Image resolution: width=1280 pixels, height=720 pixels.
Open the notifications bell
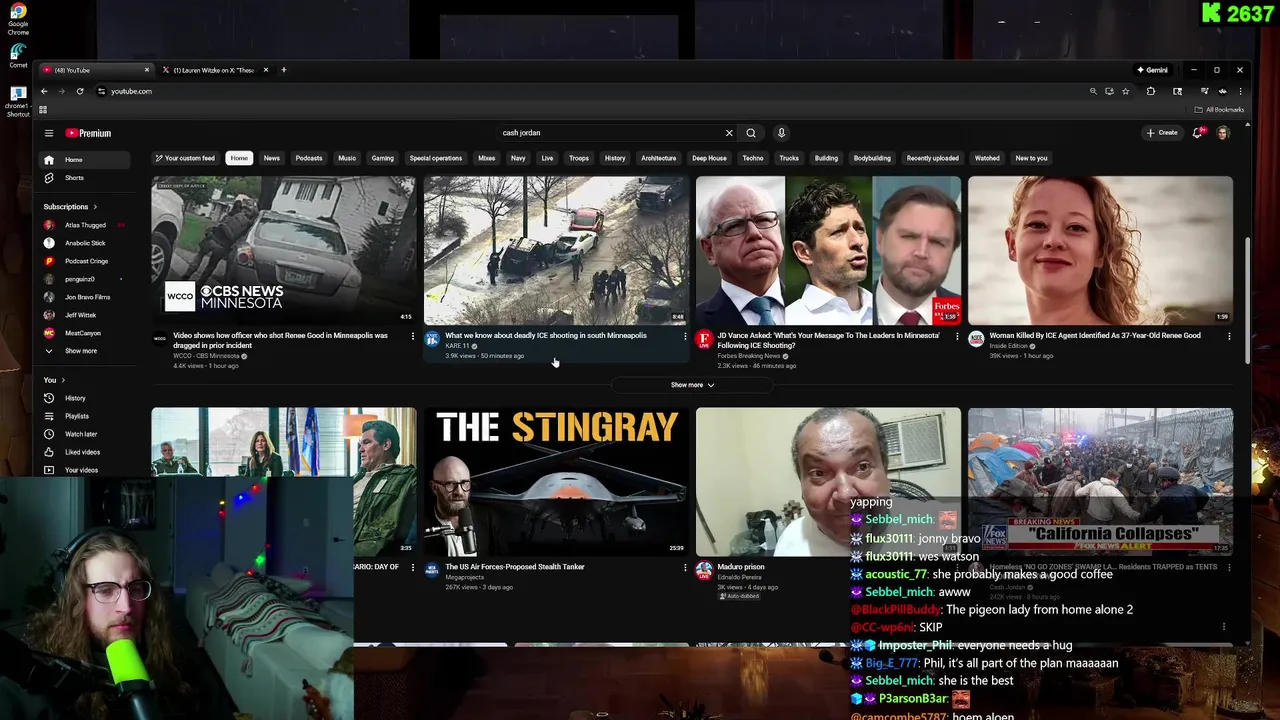[x=1197, y=133]
